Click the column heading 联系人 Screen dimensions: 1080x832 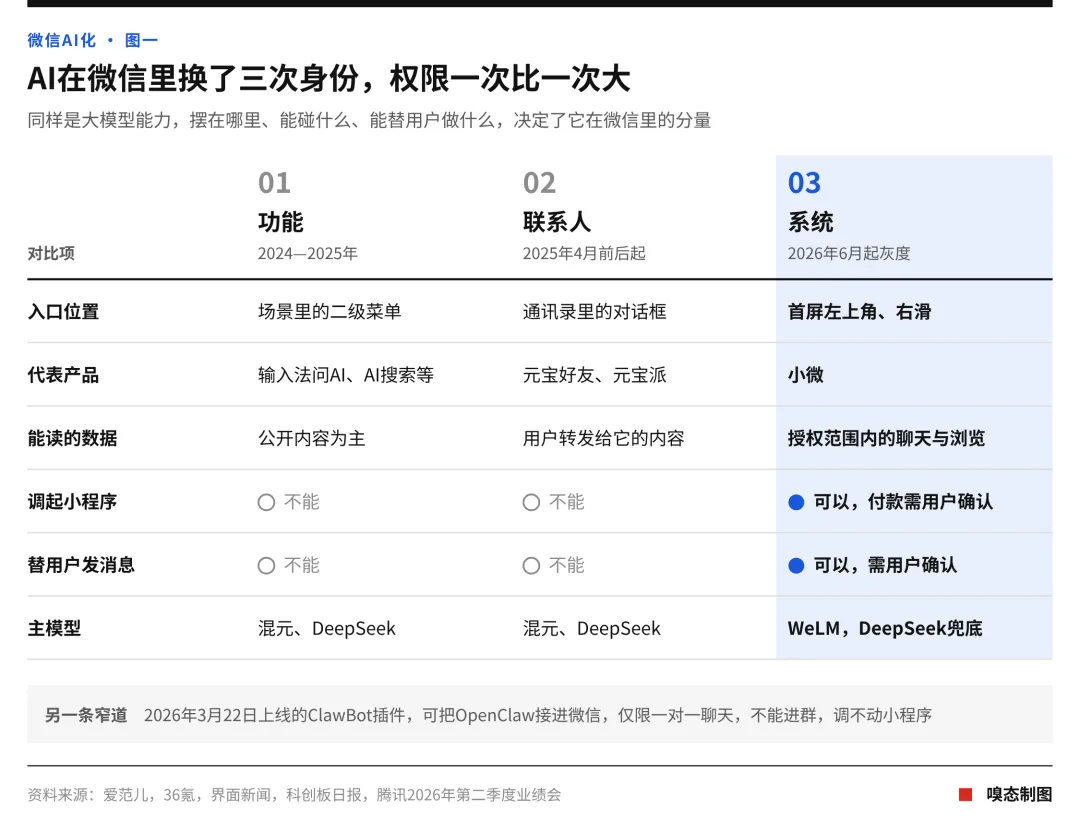click(557, 222)
